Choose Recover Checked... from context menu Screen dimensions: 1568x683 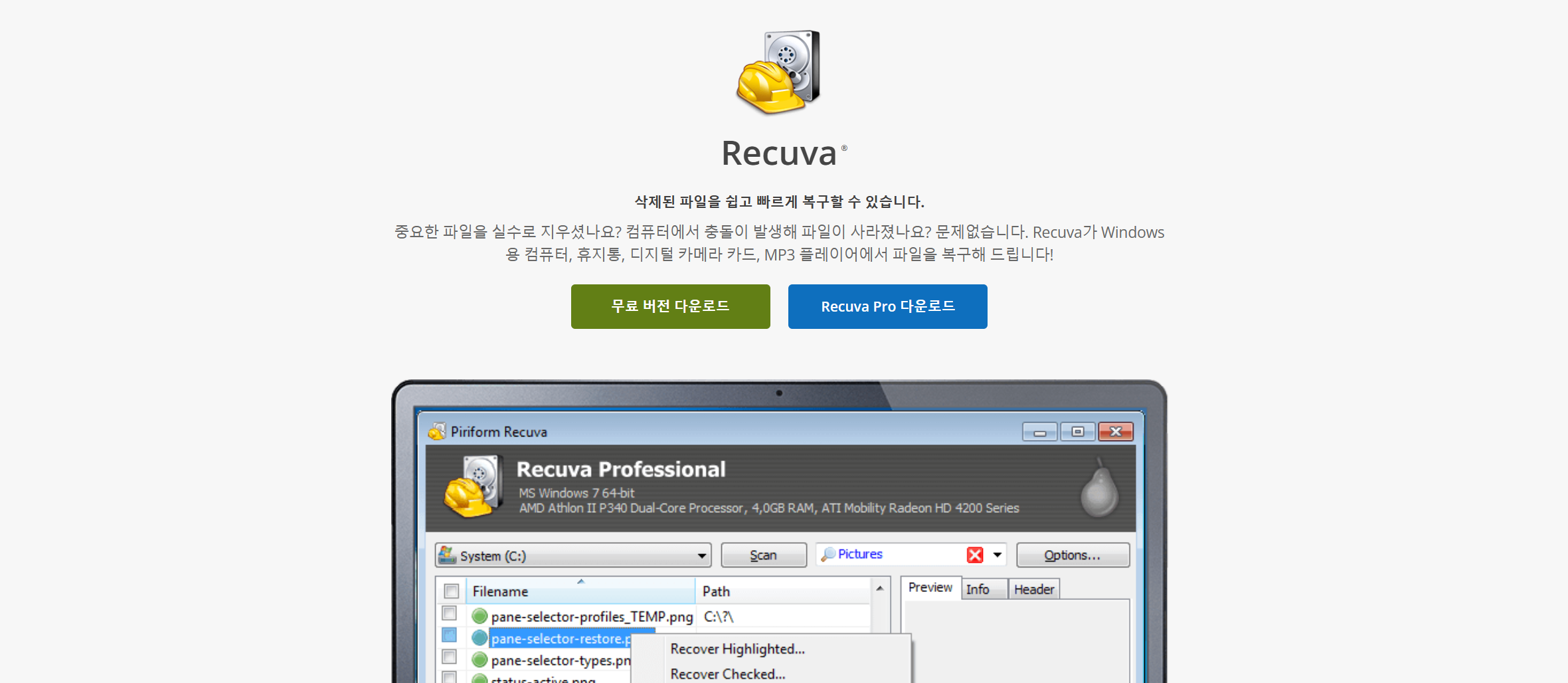[728, 674]
